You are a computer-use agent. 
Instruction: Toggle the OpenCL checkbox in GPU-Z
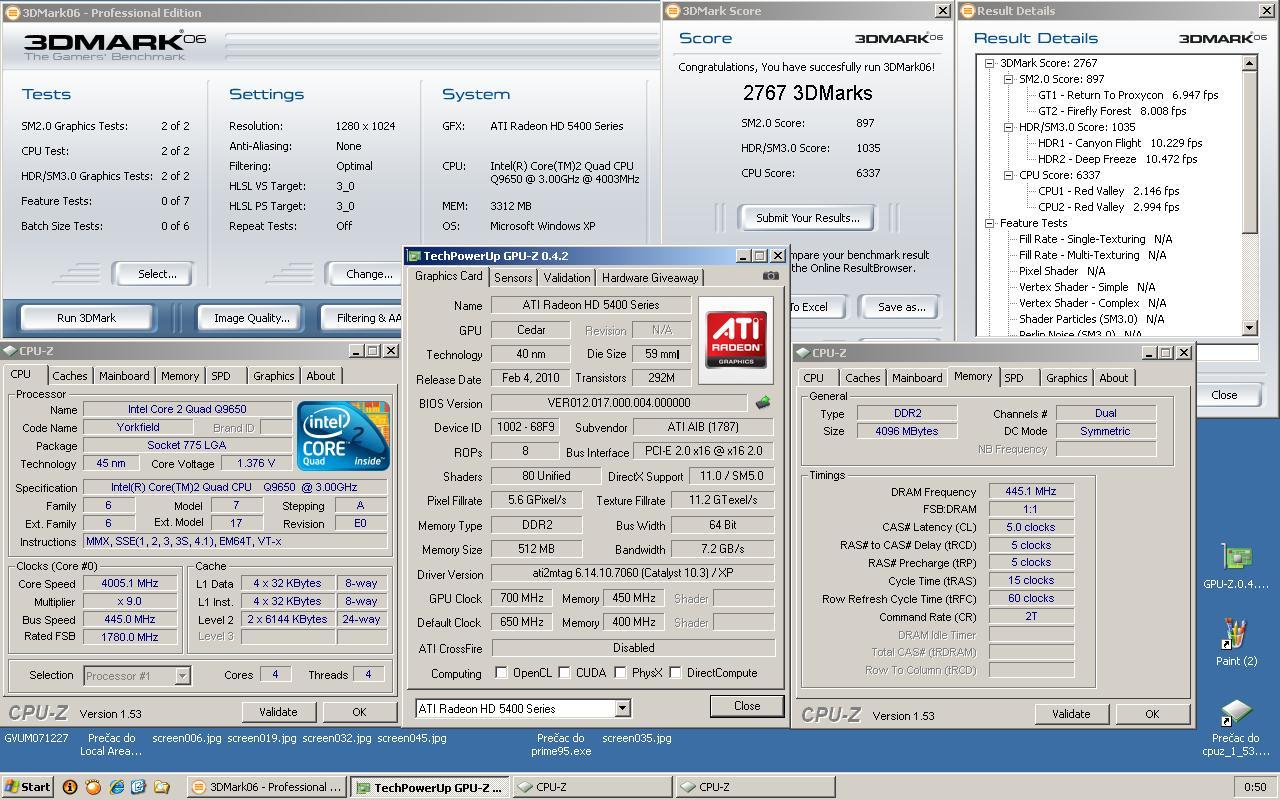[x=501, y=673]
